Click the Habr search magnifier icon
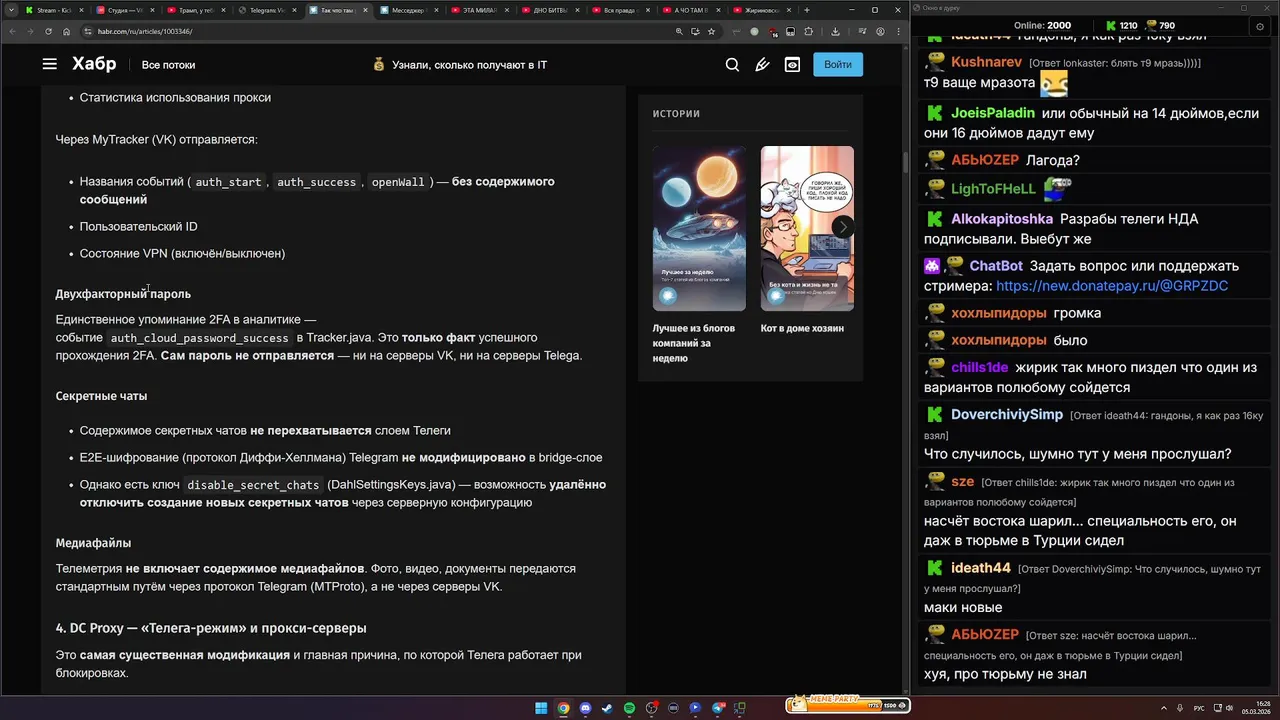The width and height of the screenshot is (1280, 720). [732, 64]
